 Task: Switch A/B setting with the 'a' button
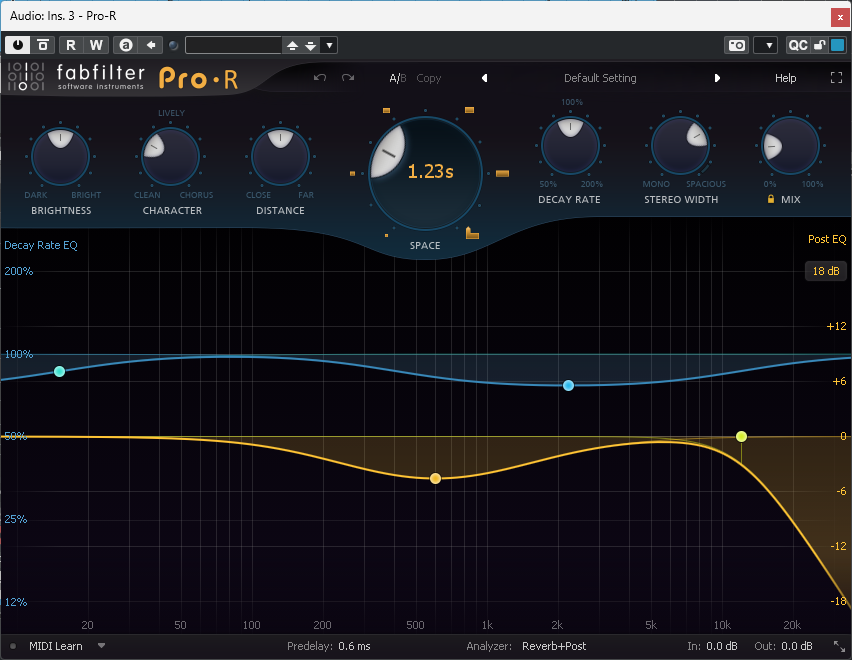coord(126,45)
